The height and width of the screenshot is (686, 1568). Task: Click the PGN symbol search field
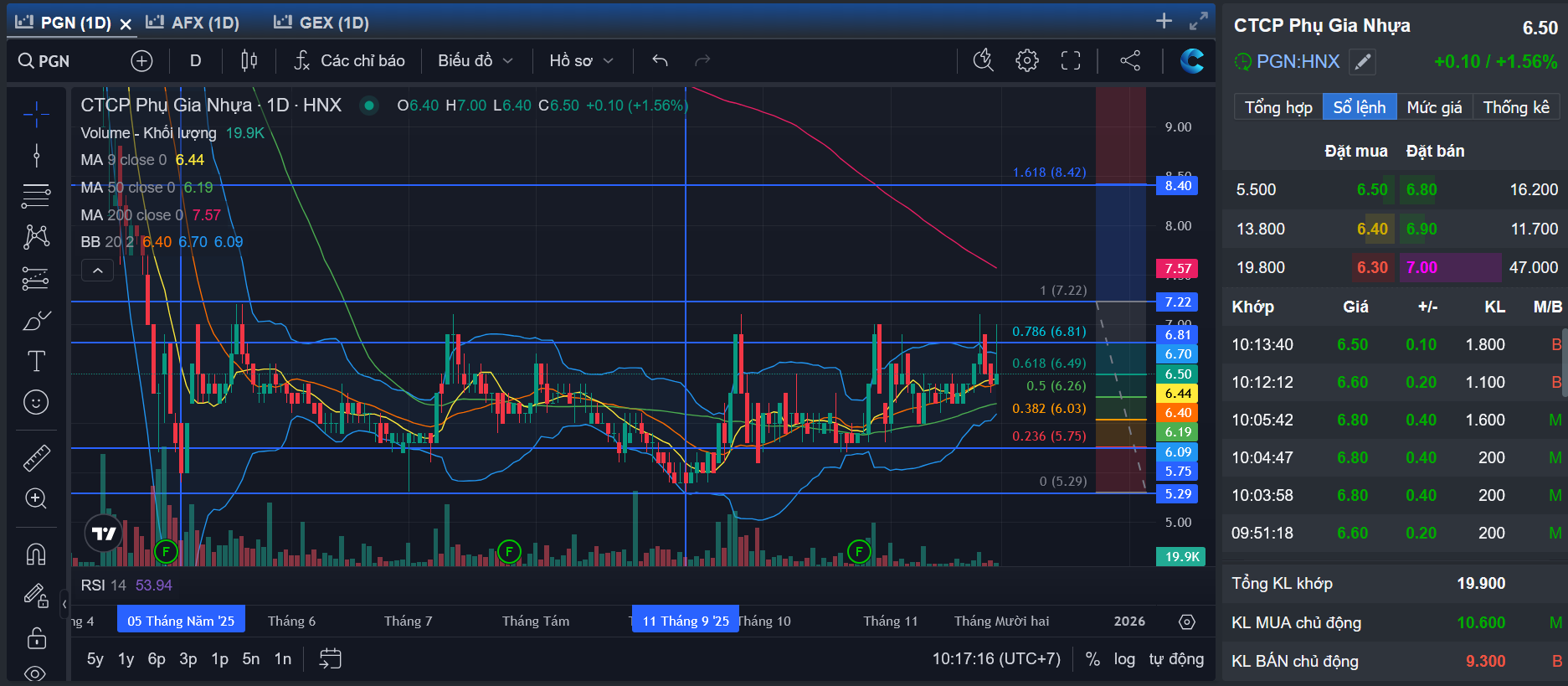(x=44, y=61)
